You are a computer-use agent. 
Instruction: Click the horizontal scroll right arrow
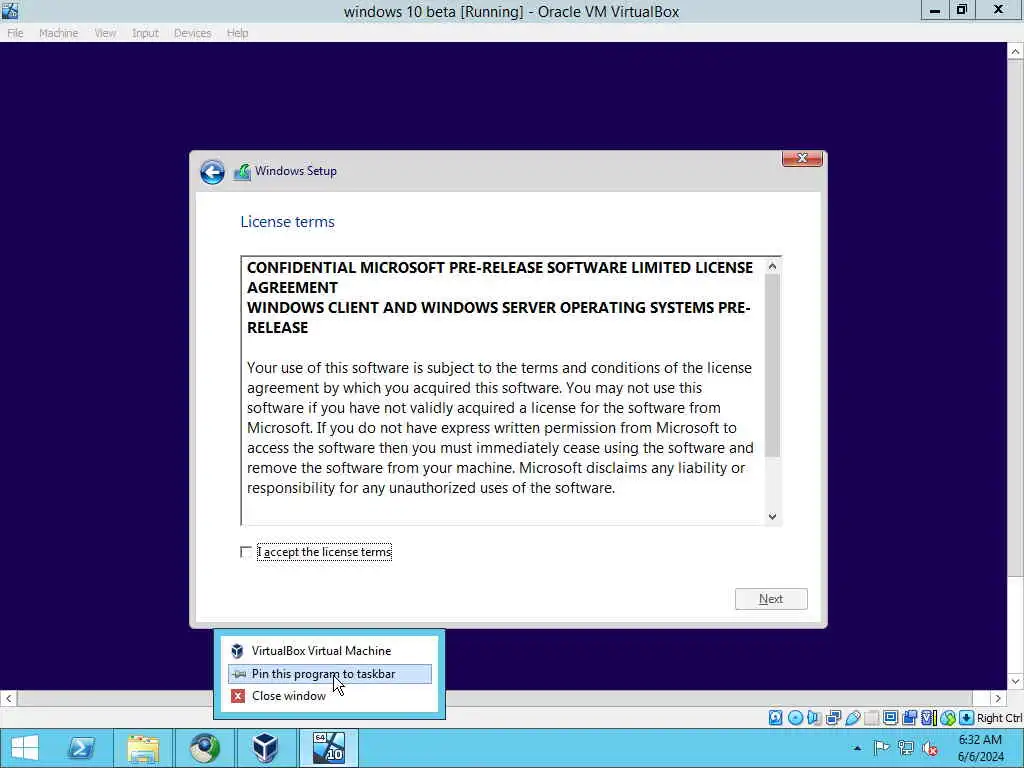pos(998,698)
